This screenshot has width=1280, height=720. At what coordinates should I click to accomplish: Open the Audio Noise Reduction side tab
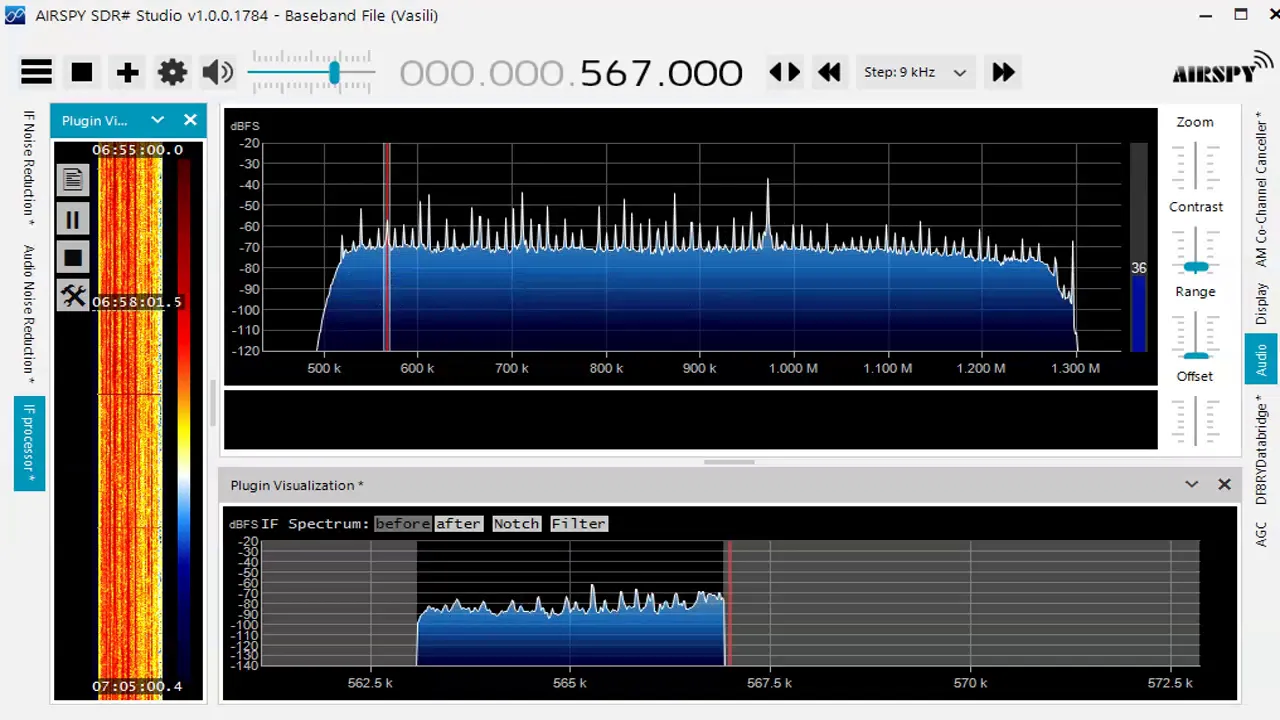click(29, 316)
